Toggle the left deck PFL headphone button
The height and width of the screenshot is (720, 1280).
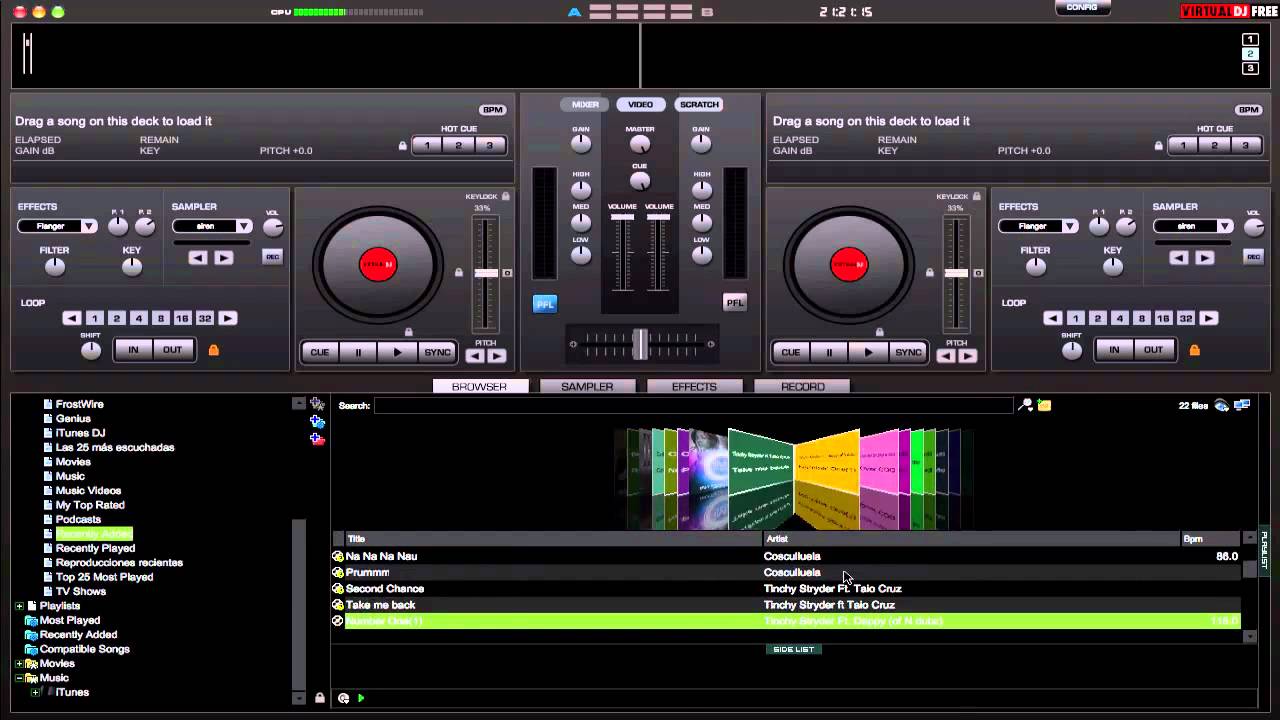point(545,303)
